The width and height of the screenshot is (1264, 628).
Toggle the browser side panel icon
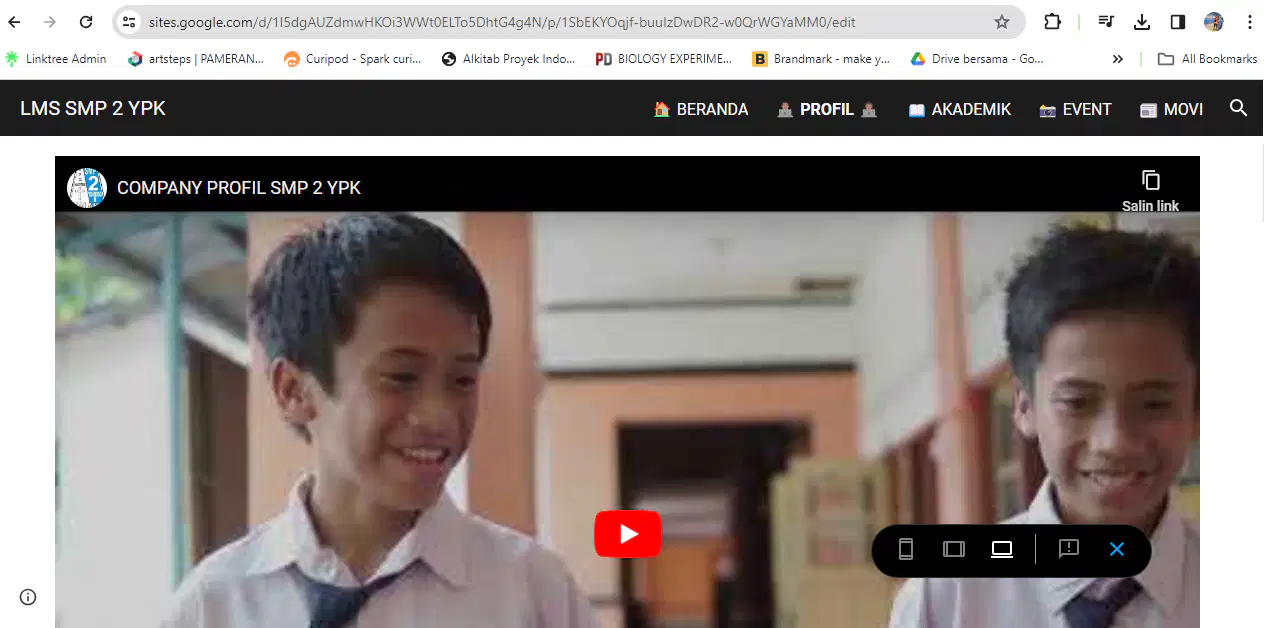1178,22
